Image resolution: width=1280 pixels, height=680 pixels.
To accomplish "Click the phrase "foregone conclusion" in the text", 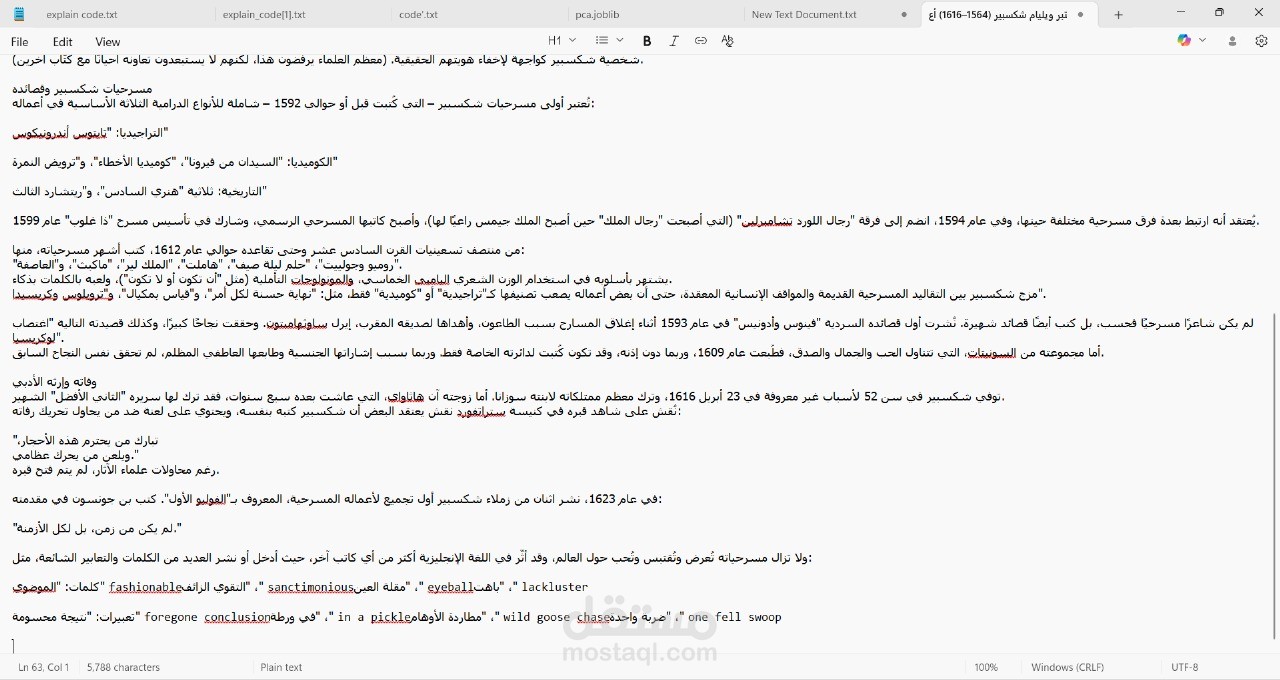I will point(207,617).
